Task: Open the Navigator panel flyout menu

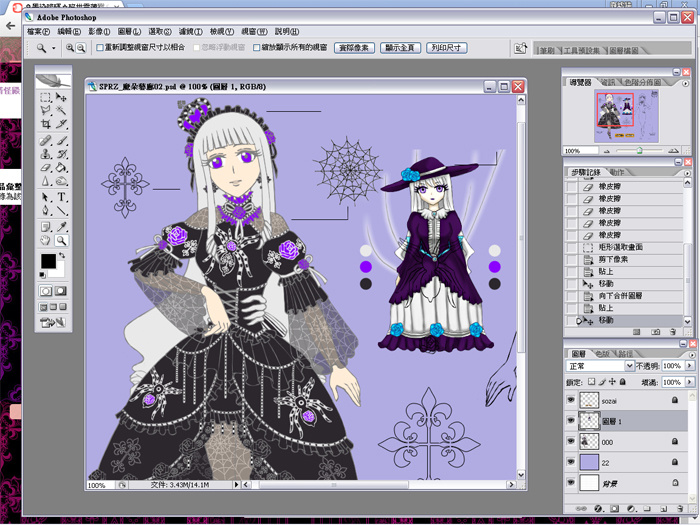Action: point(686,83)
